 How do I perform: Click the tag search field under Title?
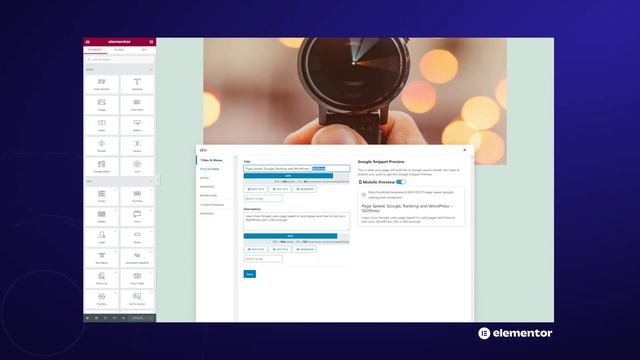(263, 198)
